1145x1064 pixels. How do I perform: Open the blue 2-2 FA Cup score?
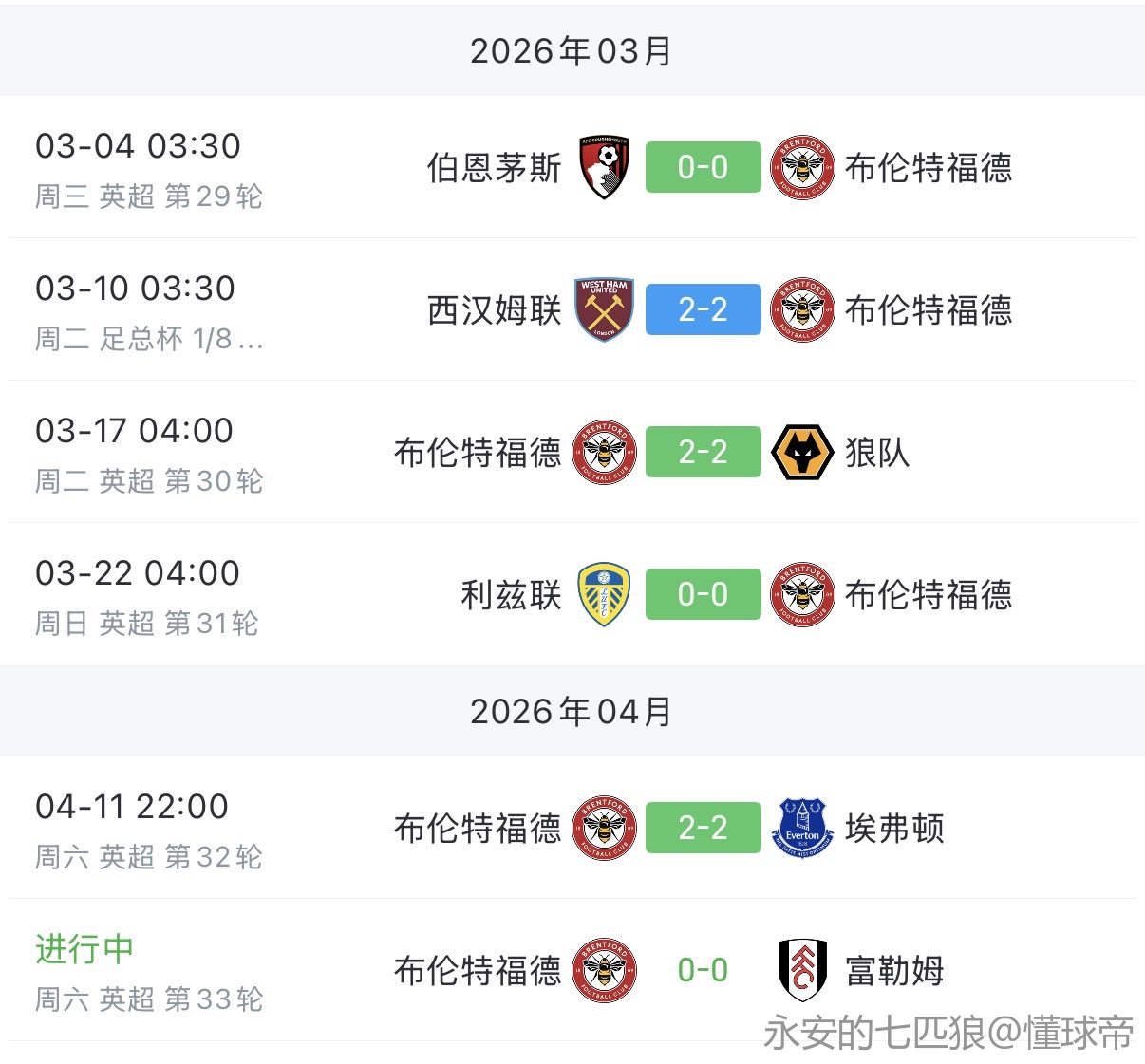(x=703, y=309)
